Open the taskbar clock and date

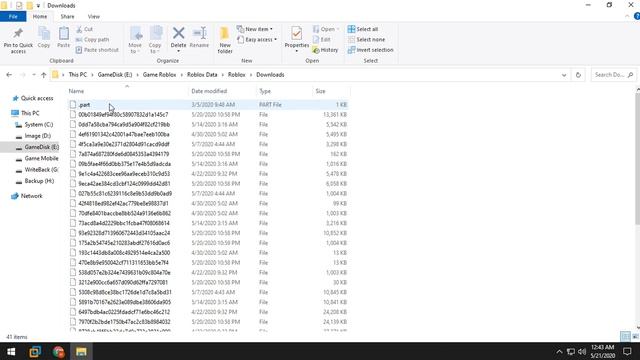pos(602,351)
